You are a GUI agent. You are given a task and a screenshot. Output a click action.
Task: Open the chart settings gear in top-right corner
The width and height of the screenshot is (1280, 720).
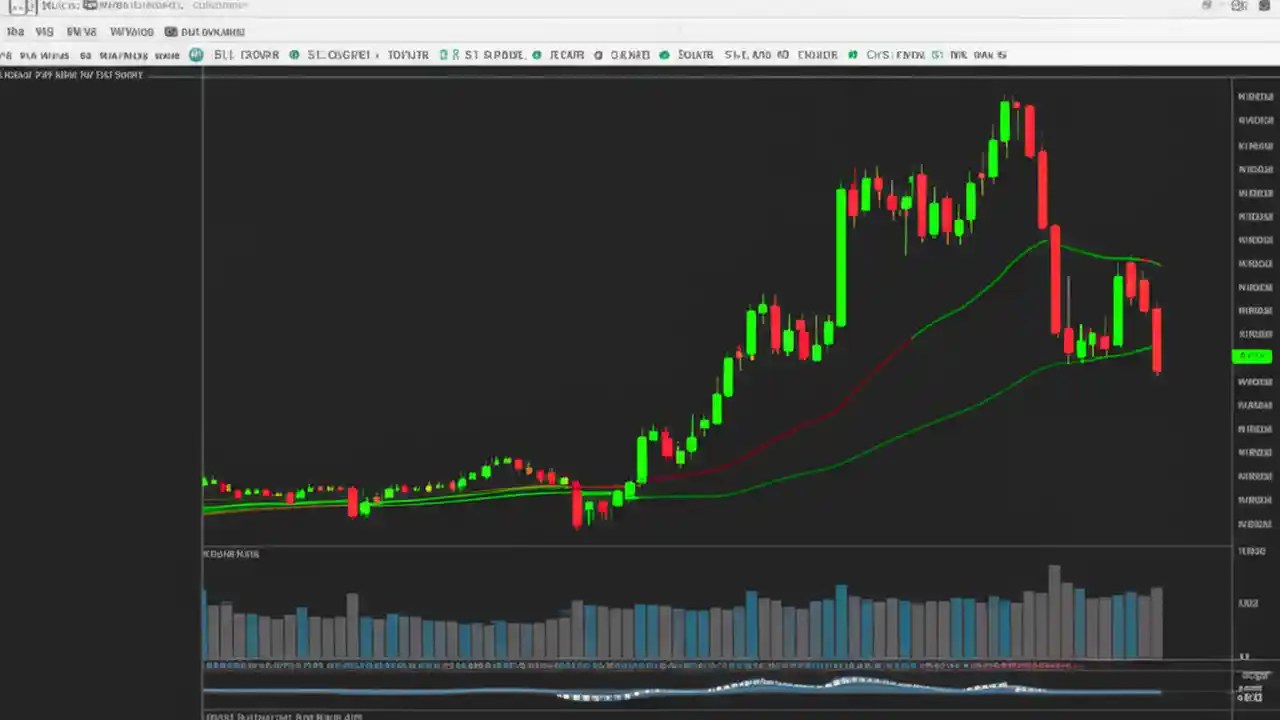coord(1238,6)
